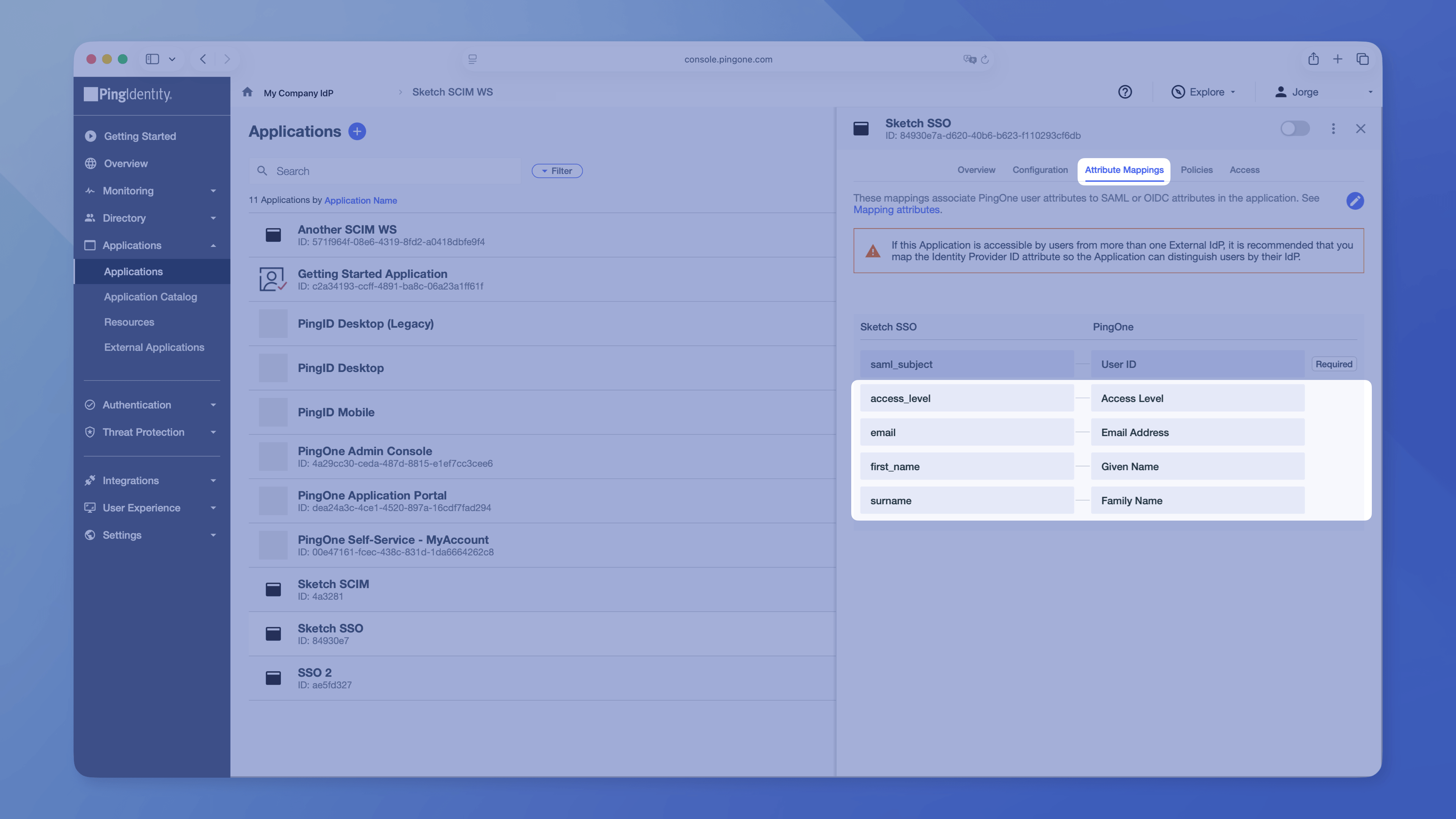
Task: Select the Given Name mapping field
Action: (1197, 466)
